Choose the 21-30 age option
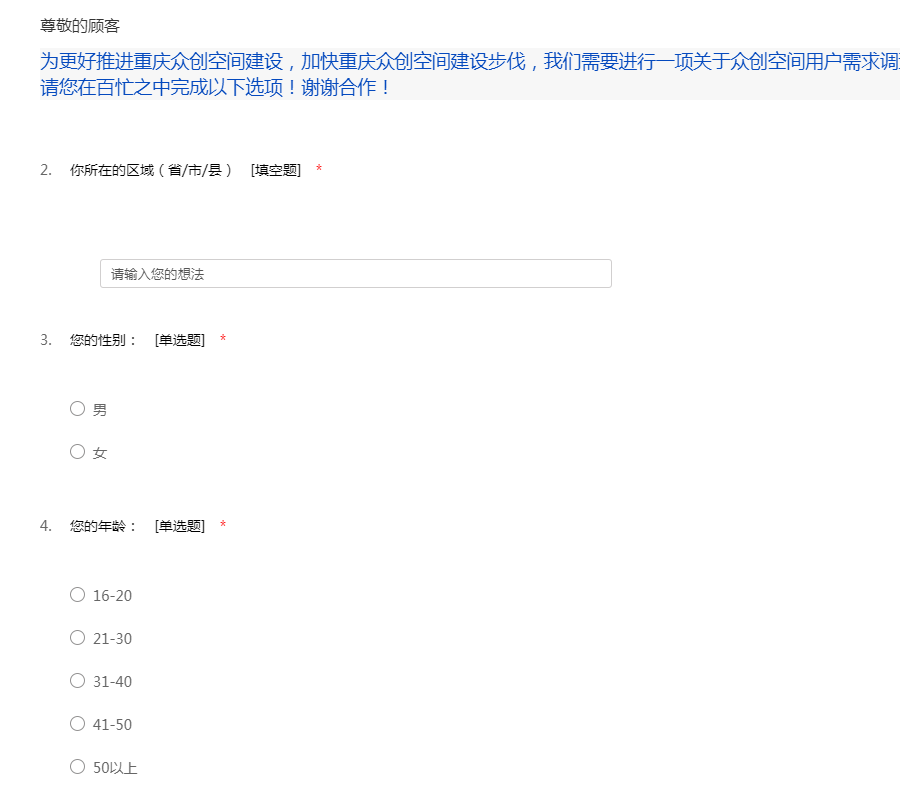Viewport: 900px width, 800px height. (x=78, y=637)
